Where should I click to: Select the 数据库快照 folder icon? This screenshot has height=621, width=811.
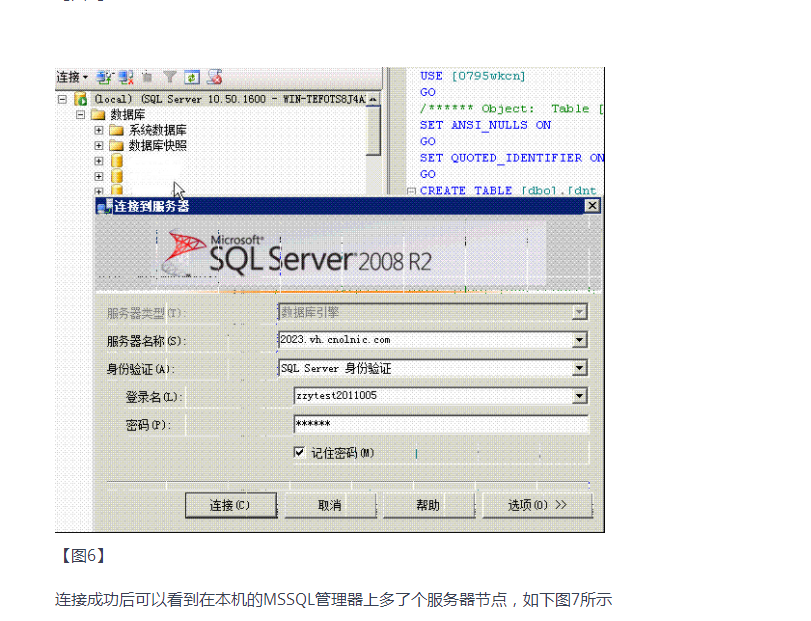tap(117, 145)
